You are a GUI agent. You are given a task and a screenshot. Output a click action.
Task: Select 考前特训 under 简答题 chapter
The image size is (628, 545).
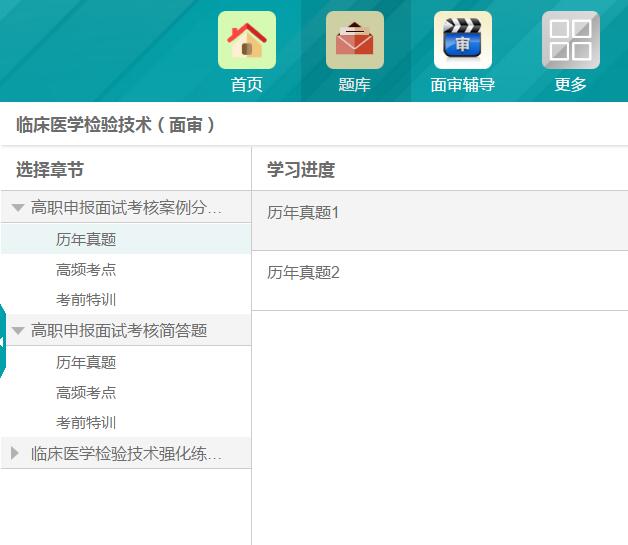[86, 423]
